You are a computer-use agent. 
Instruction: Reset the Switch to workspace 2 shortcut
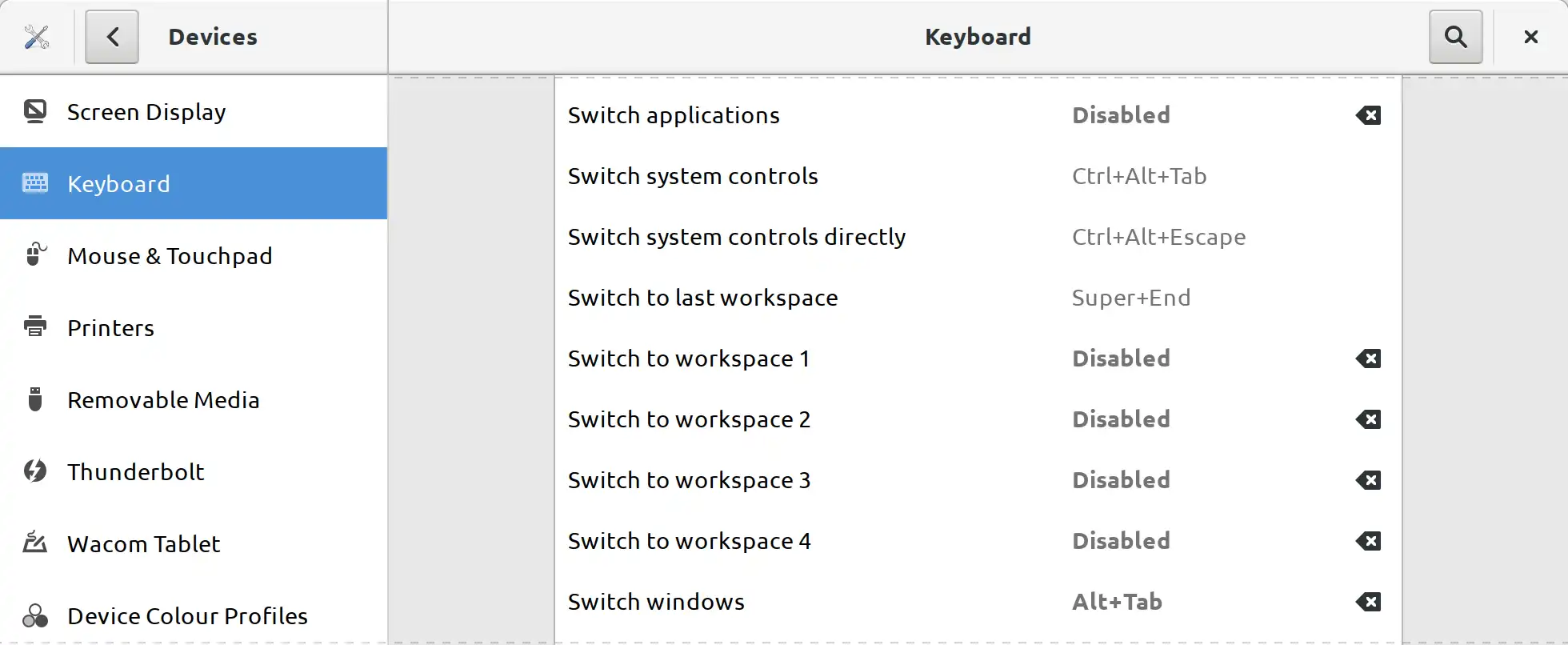click(x=1368, y=419)
